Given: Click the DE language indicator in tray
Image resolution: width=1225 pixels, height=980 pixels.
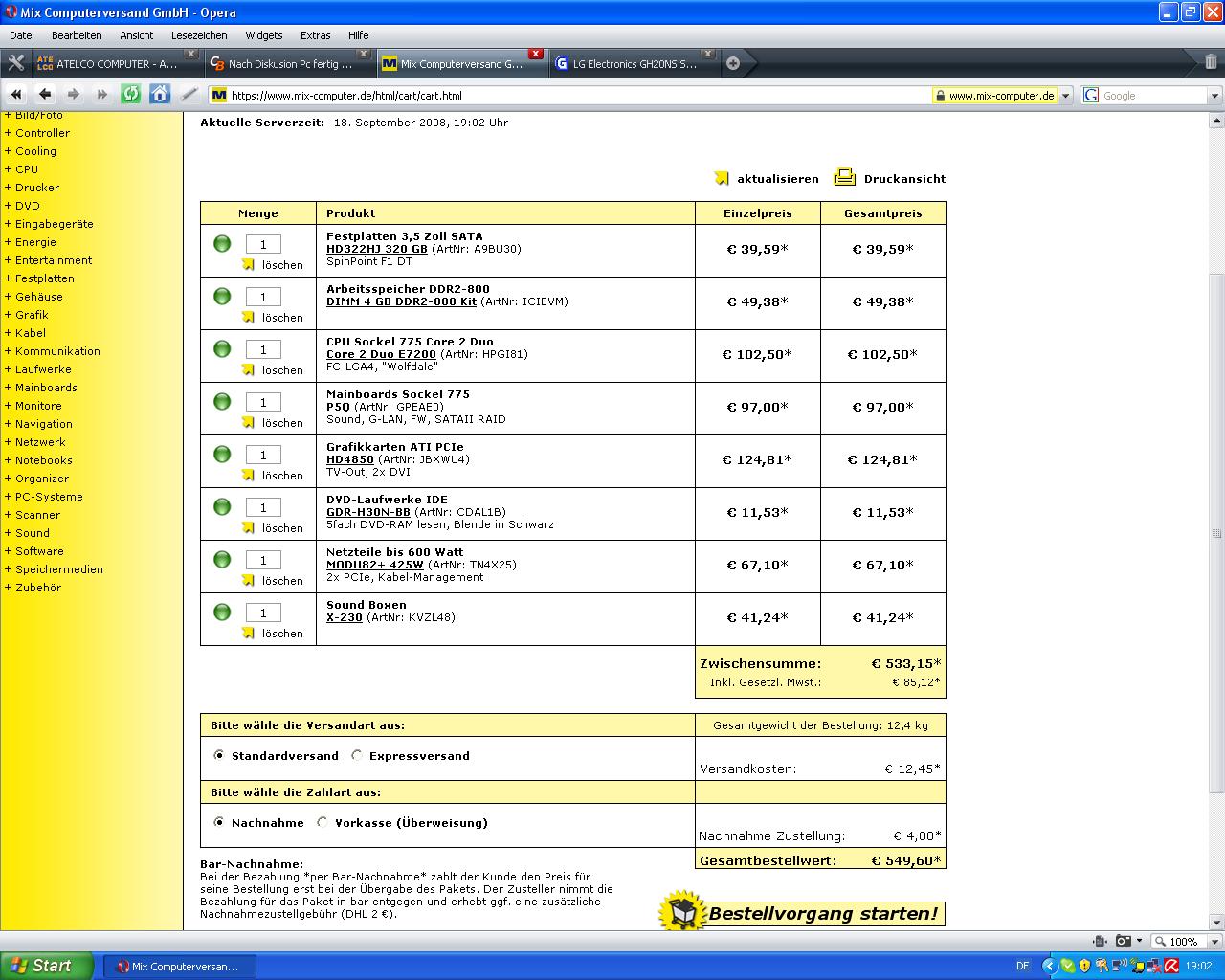Looking at the screenshot, I should click(x=1022, y=967).
